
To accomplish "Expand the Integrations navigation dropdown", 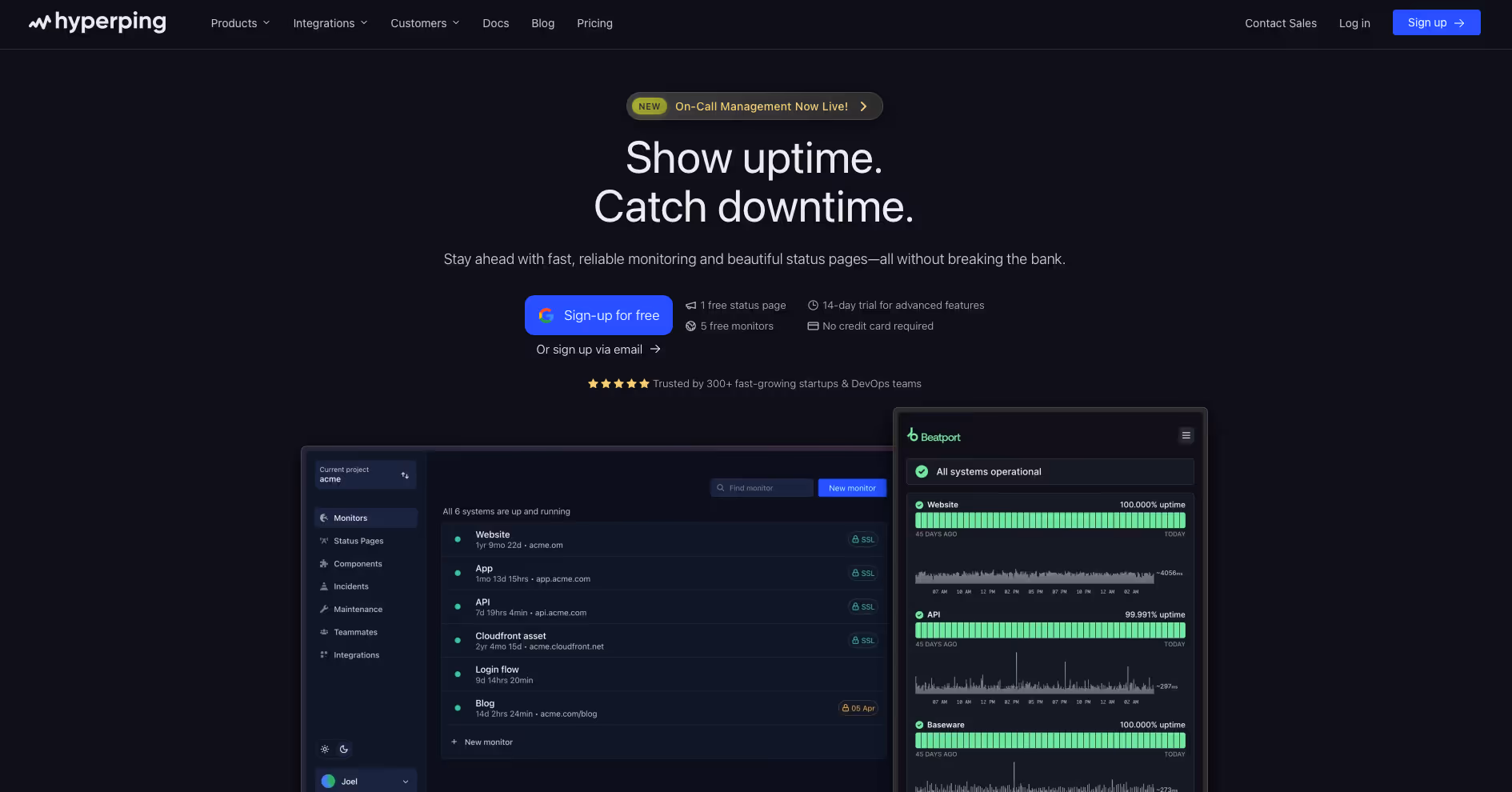I will coord(330,23).
